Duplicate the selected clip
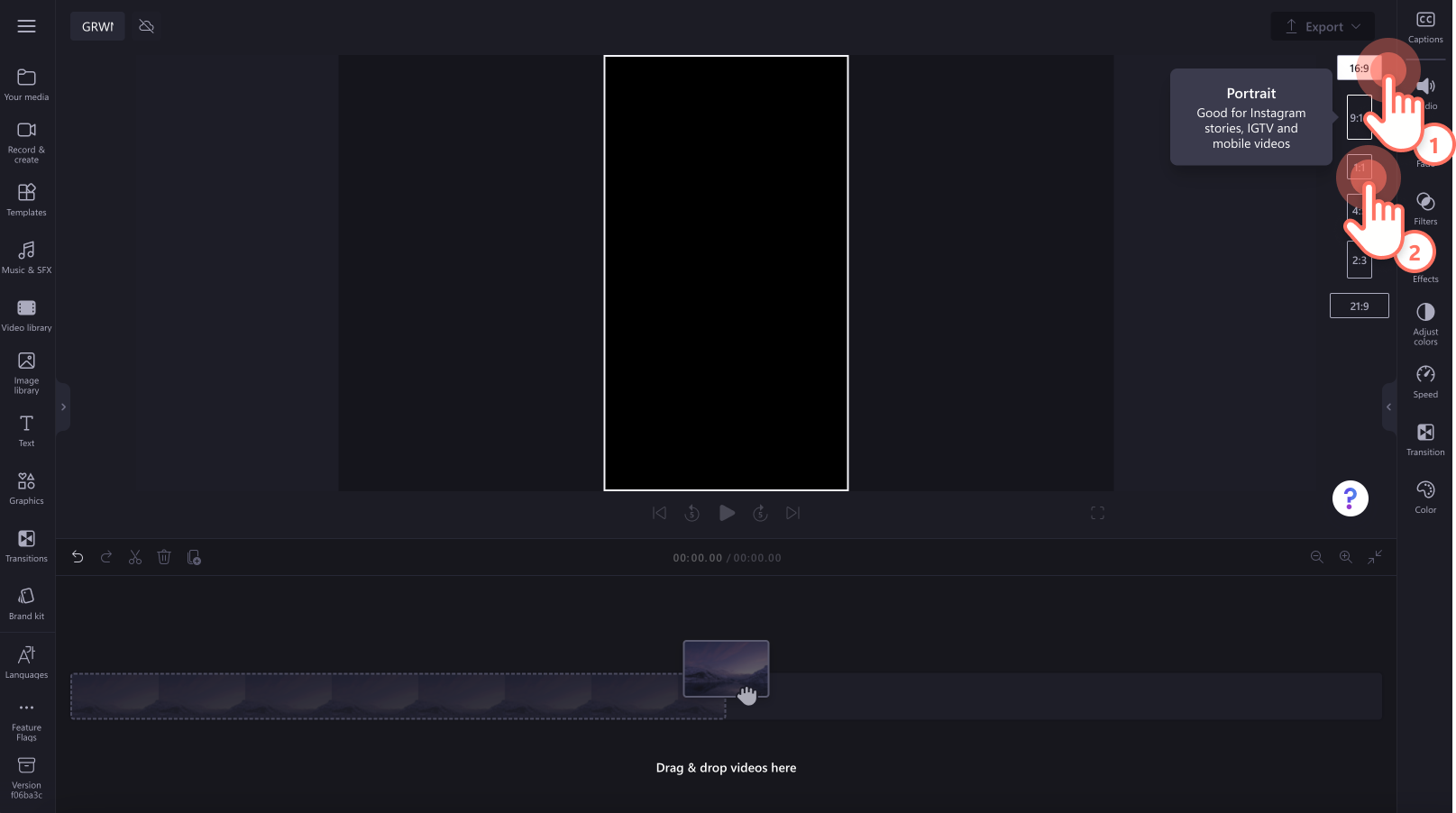1456x813 pixels. click(194, 558)
